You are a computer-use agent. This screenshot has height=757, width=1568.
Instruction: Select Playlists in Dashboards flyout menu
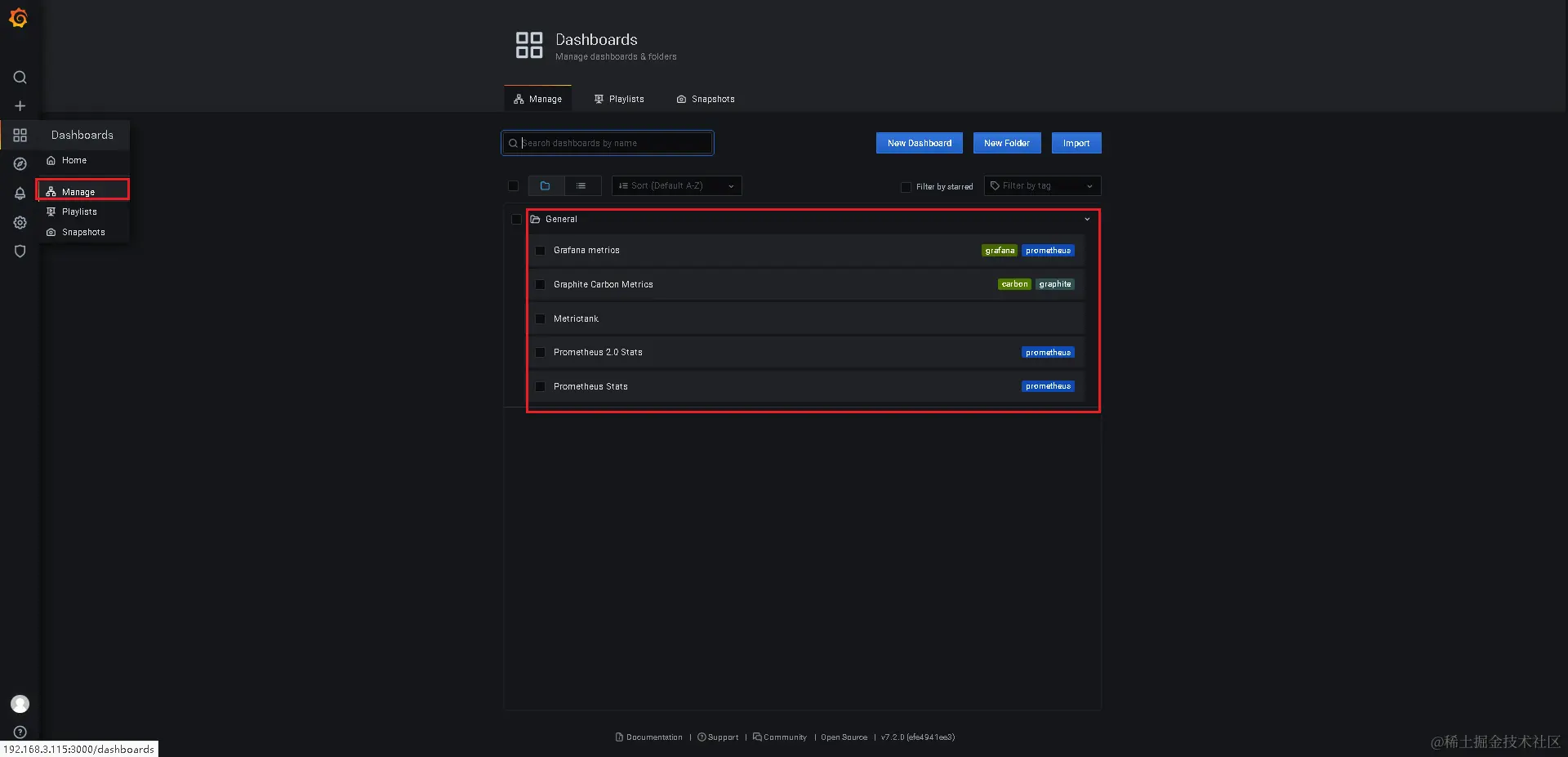82,212
